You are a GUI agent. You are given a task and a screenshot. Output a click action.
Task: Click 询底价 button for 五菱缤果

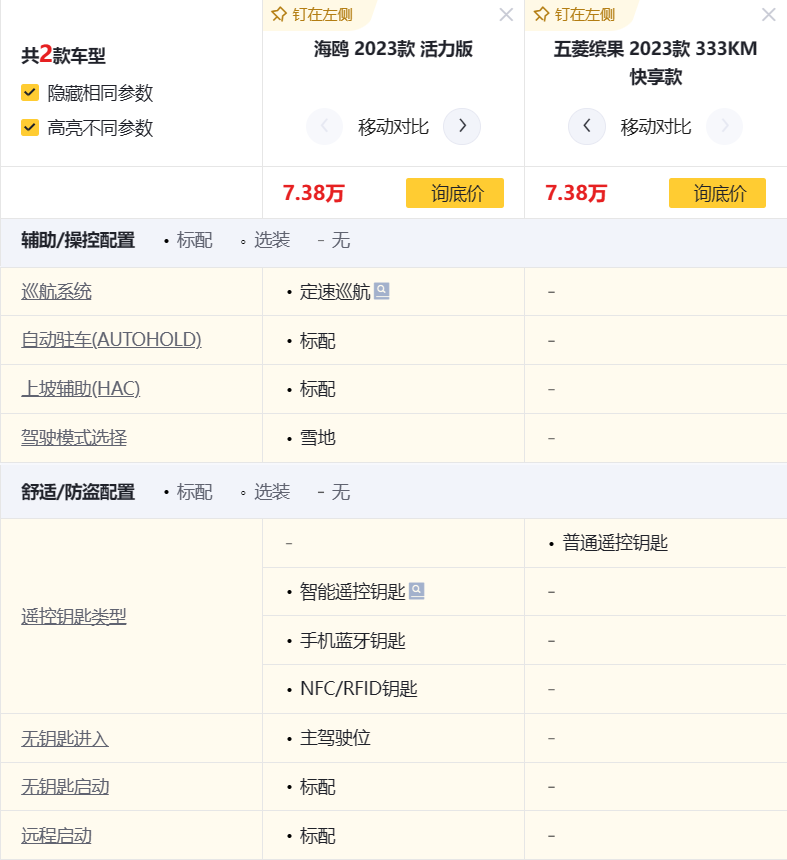717,193
